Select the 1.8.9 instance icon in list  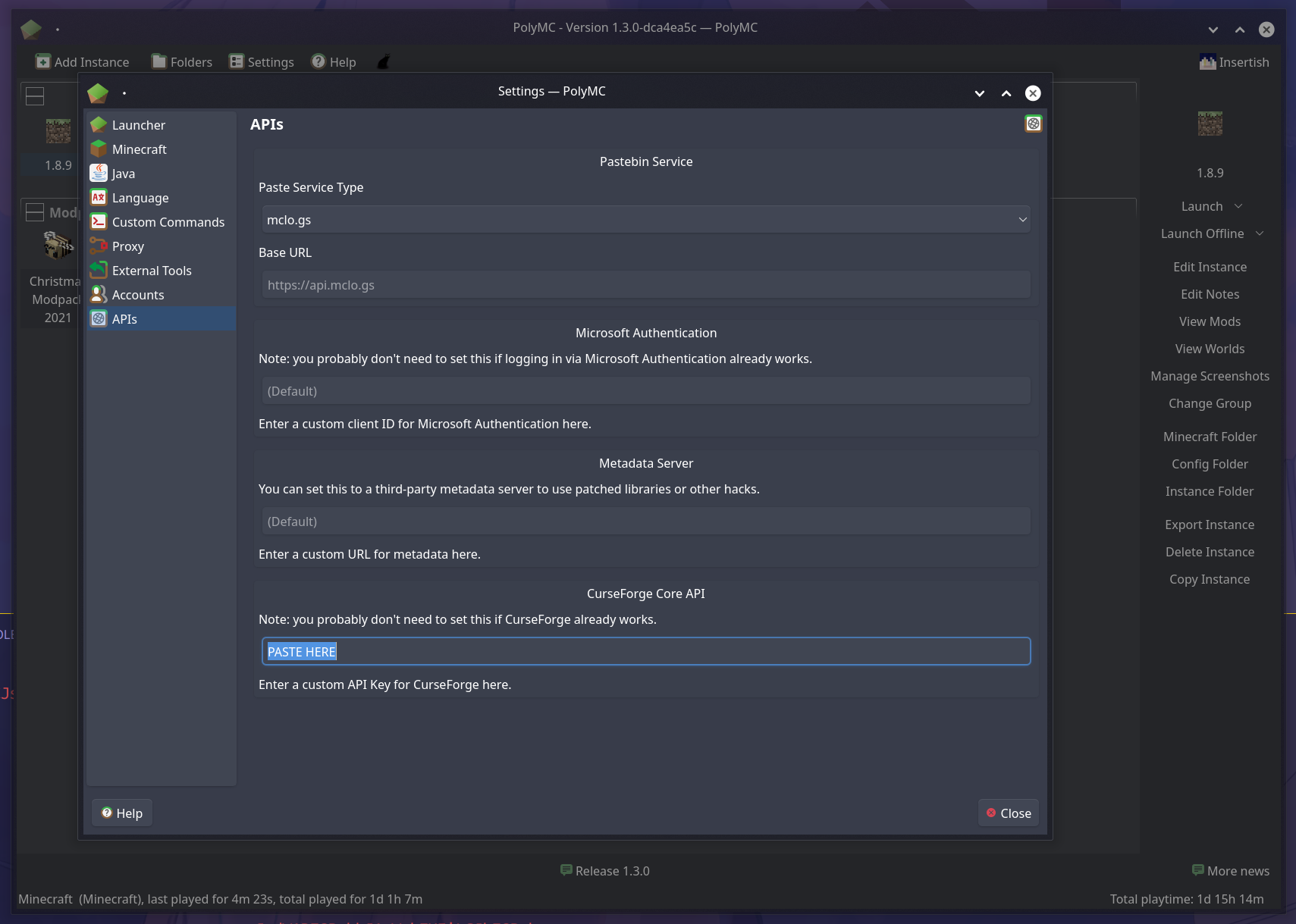(58, 131)
